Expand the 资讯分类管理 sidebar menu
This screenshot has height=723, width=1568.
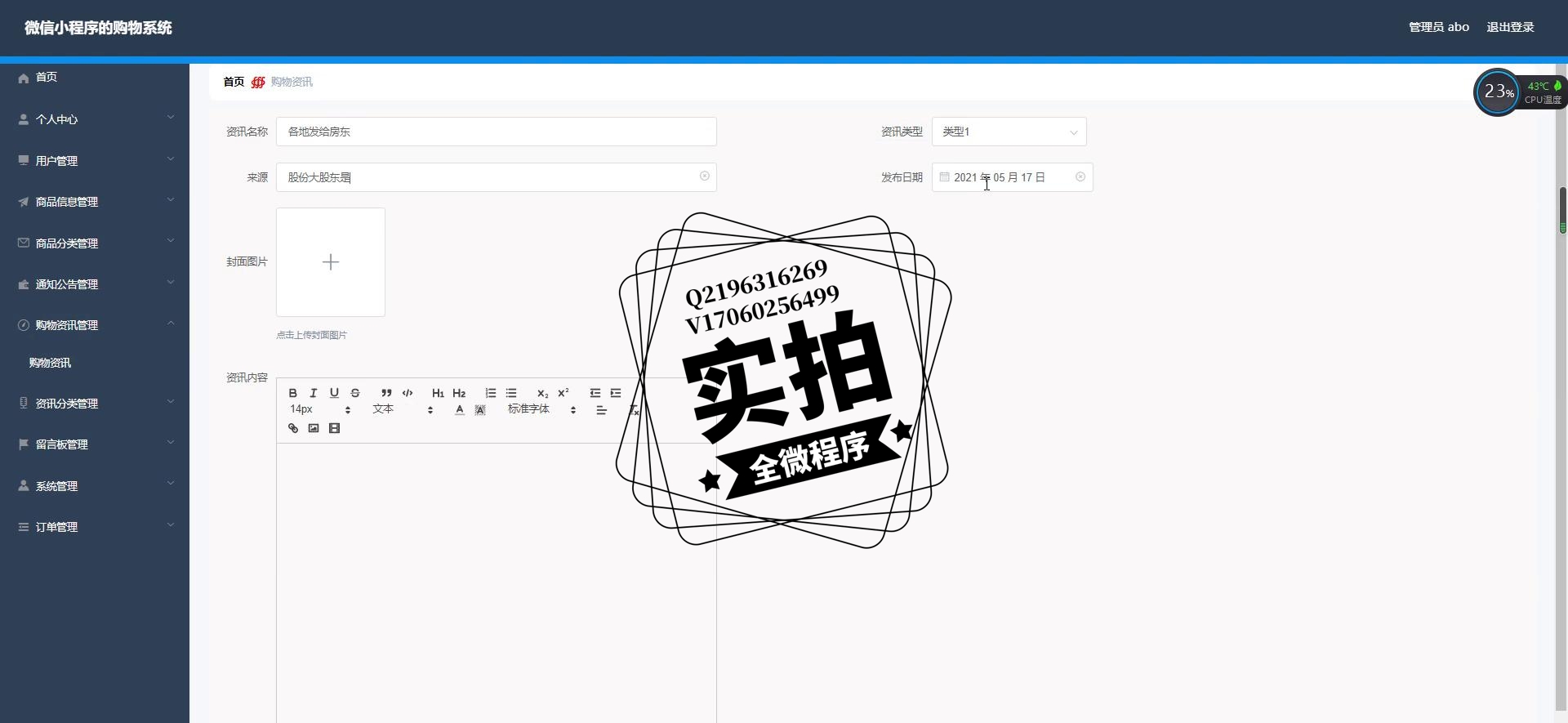pos(95,404)
